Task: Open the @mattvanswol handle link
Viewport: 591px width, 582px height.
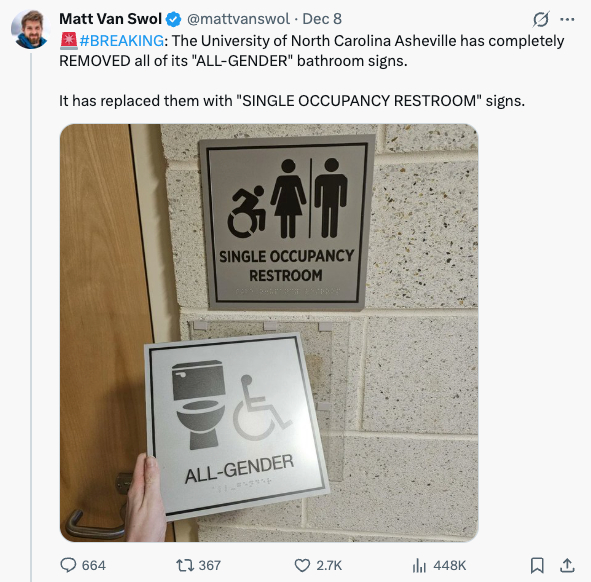Action: [238, 19]
